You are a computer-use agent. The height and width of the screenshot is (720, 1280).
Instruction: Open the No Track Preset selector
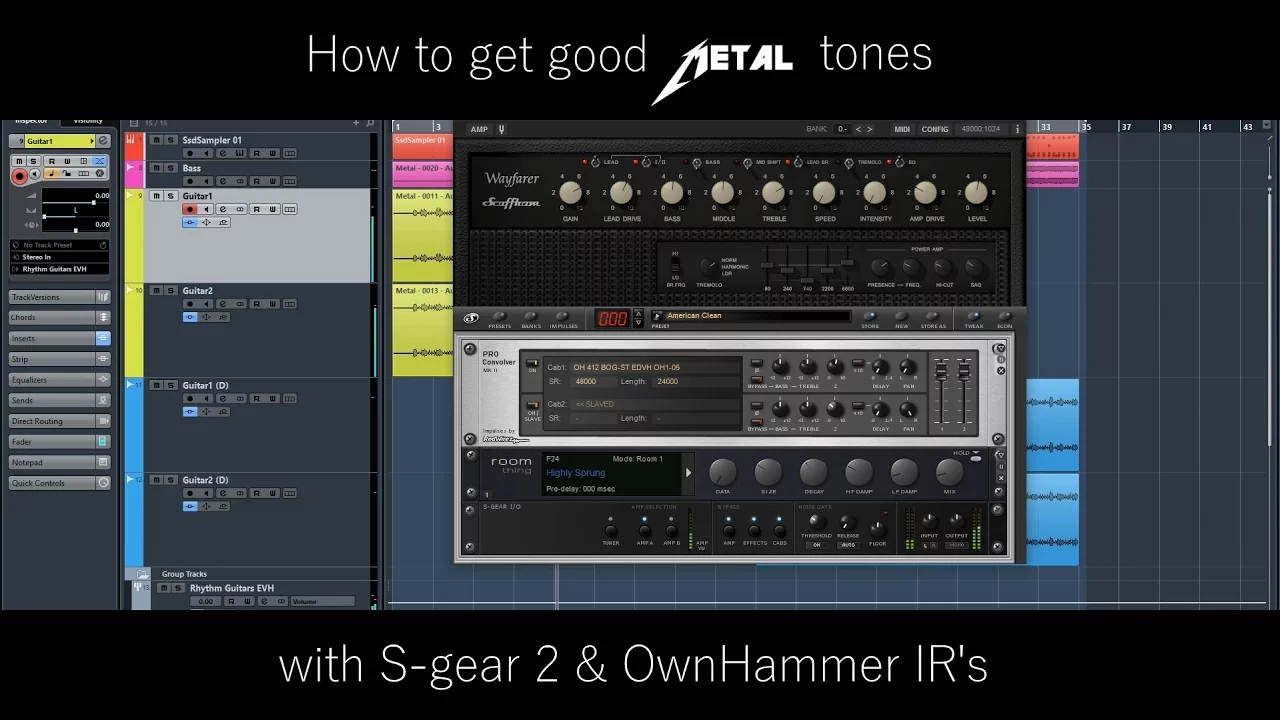coord(60,245)
